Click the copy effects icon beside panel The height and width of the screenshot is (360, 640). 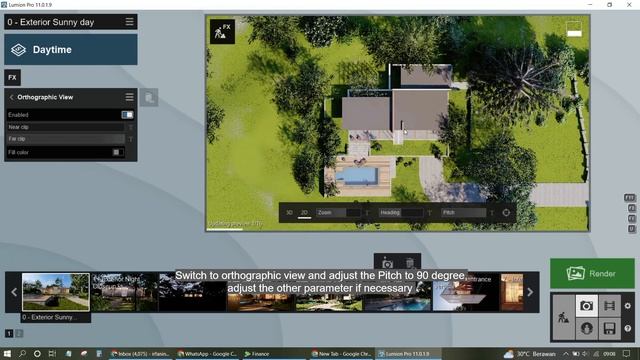(x=149, y=98)
